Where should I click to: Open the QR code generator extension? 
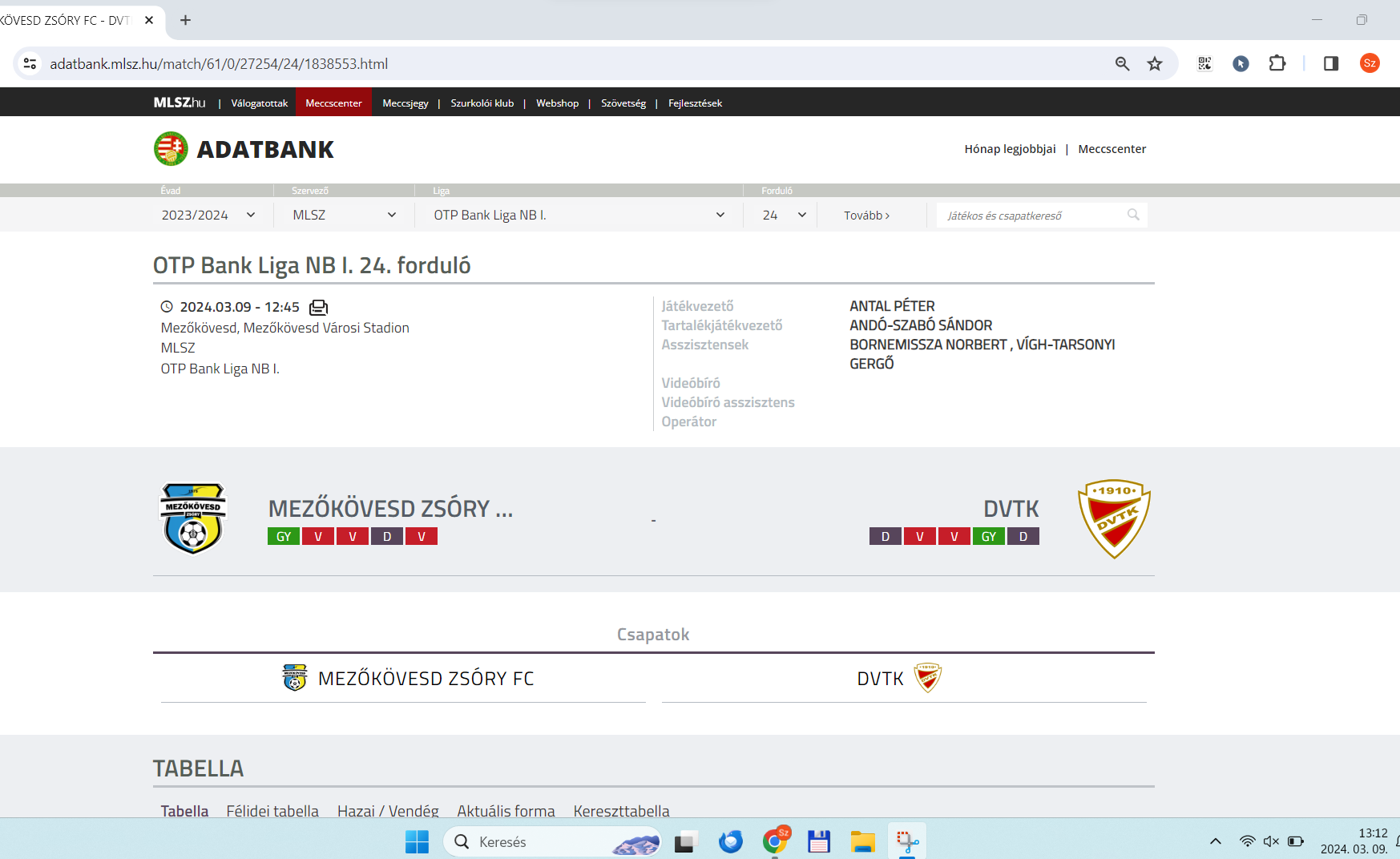[x=1204, y=63]
